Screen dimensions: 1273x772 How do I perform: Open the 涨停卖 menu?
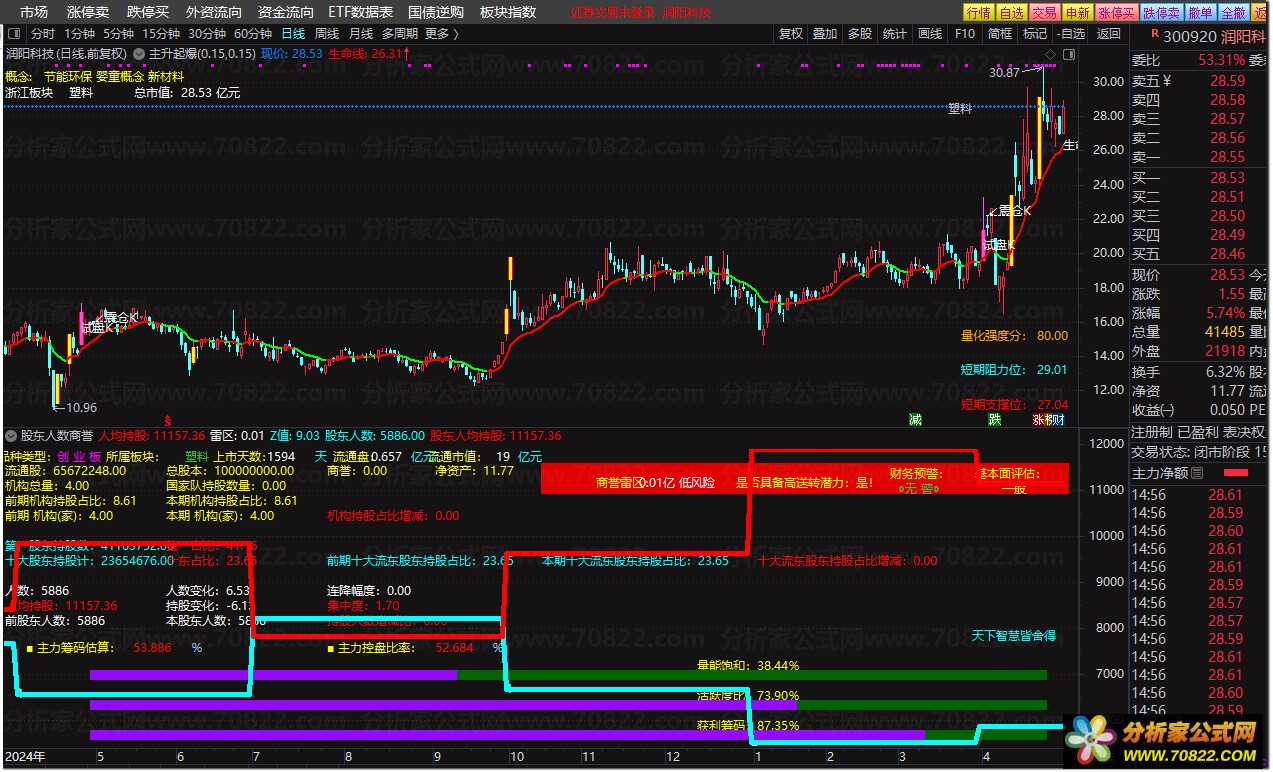pyautogui.click(x=88, y=12)
